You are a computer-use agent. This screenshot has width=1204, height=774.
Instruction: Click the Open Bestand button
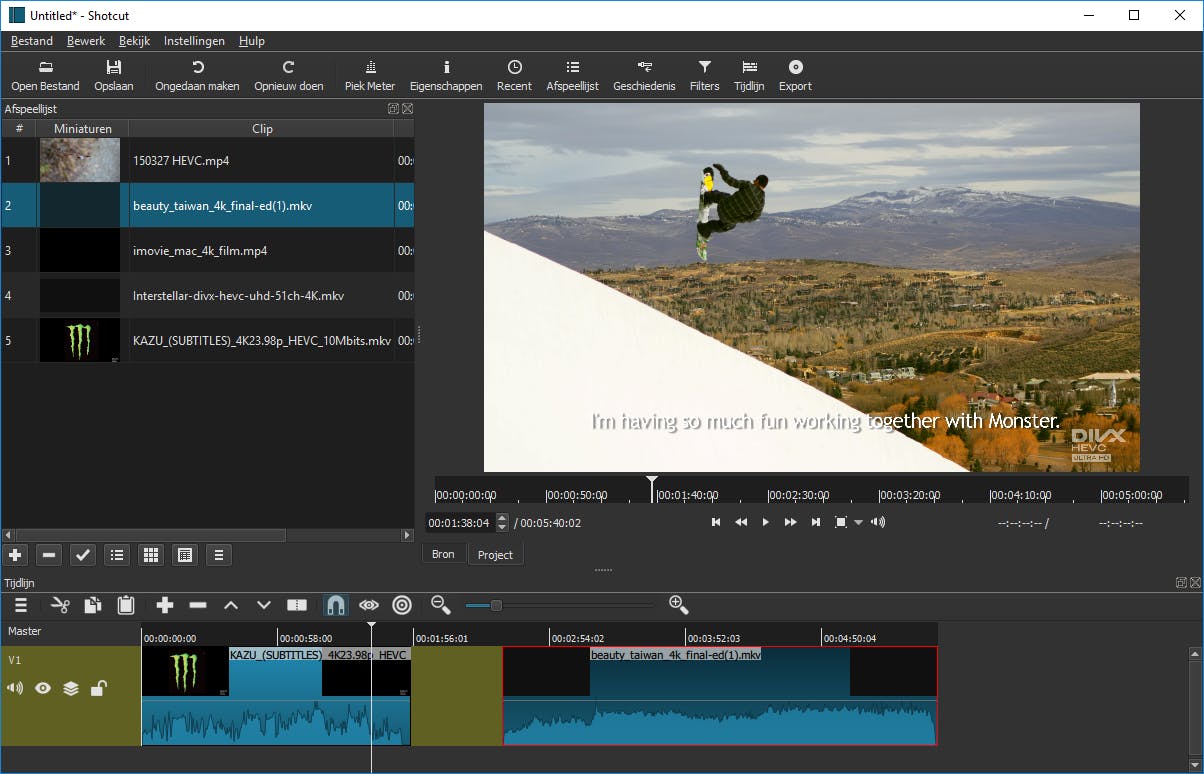point(46,75)
